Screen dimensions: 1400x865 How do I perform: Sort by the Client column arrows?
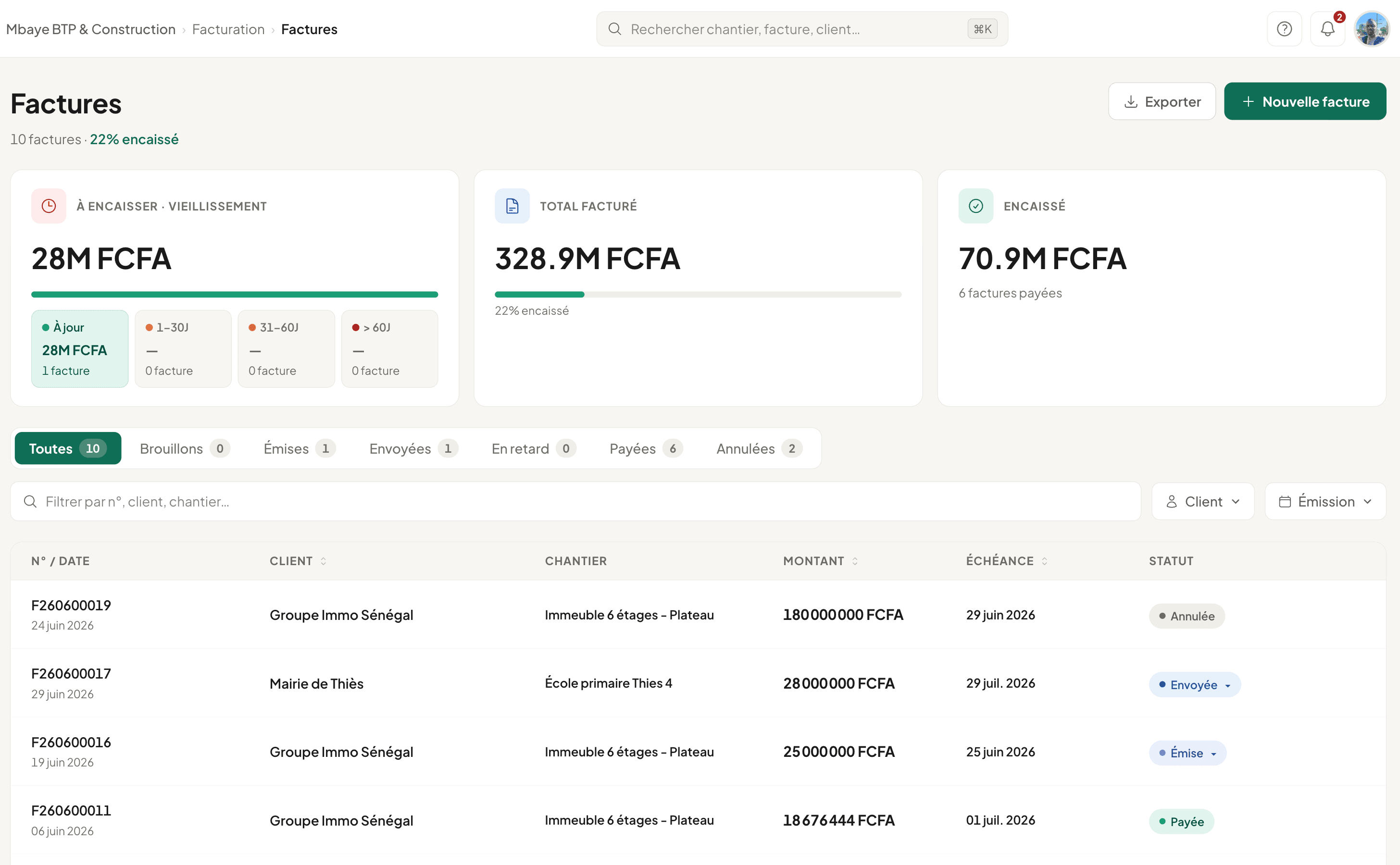[324, 561]
